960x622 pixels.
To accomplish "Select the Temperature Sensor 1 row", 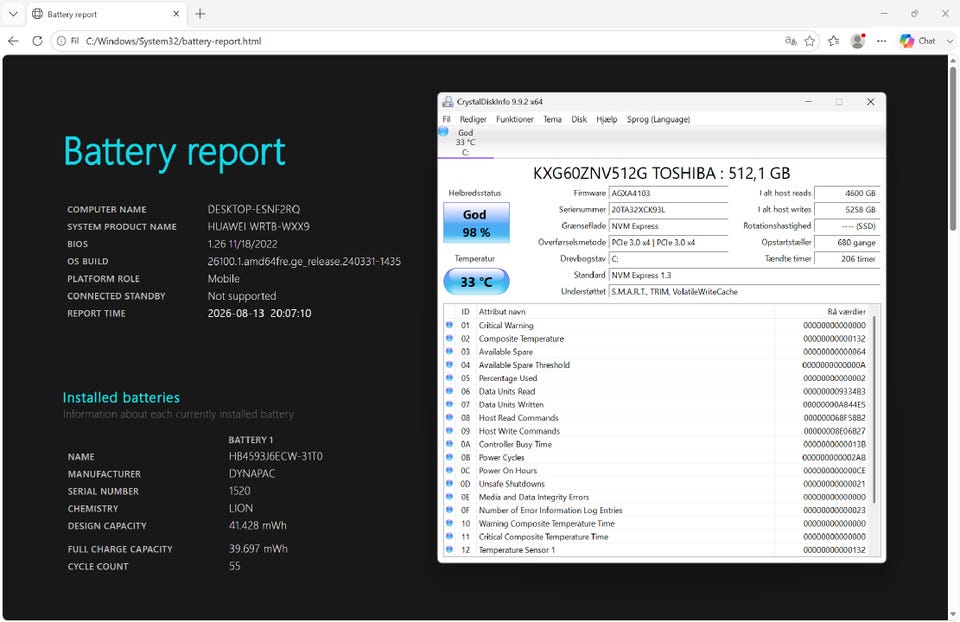I will [x=656, y=550].
